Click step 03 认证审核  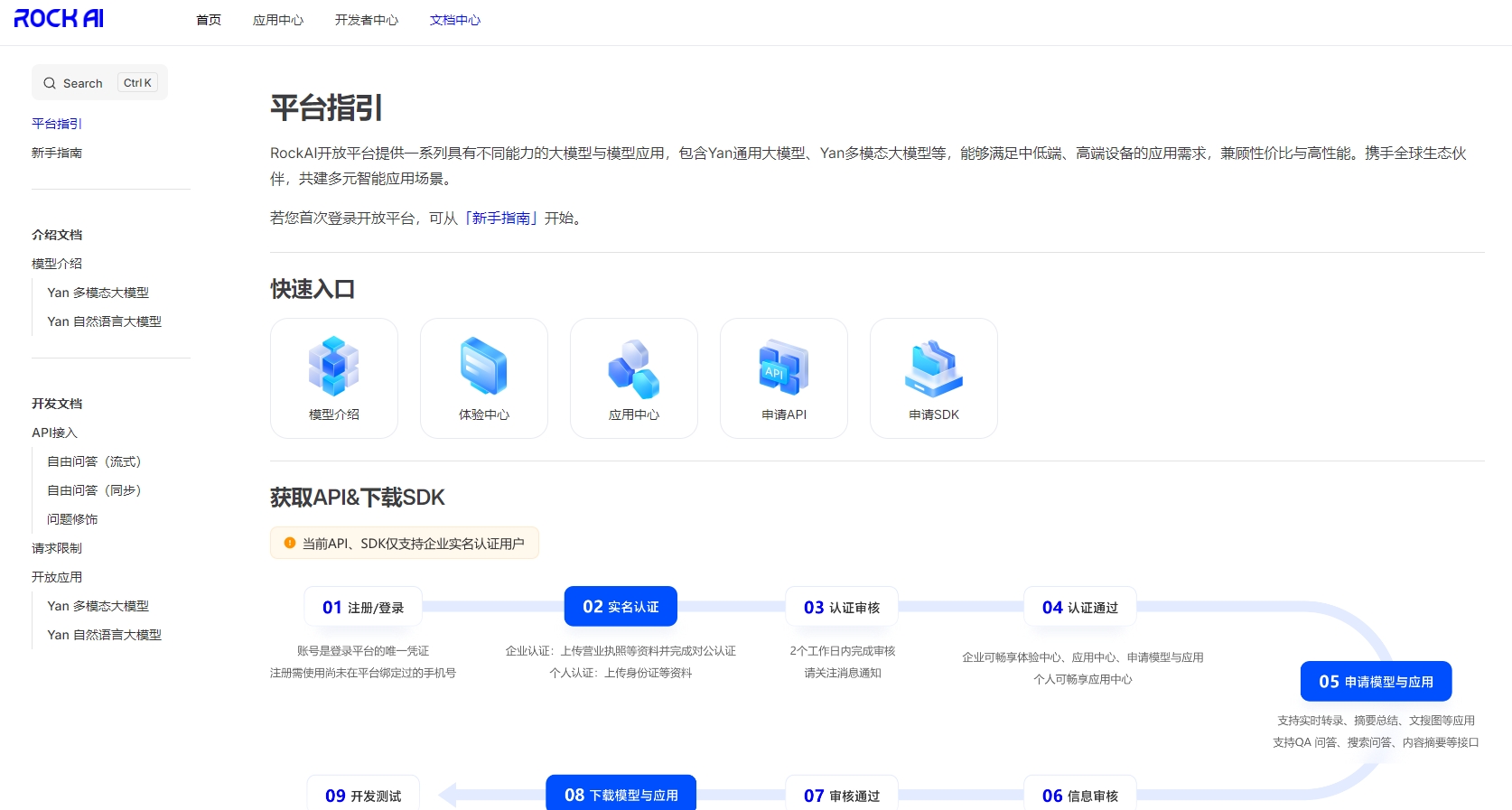point(842,607)
